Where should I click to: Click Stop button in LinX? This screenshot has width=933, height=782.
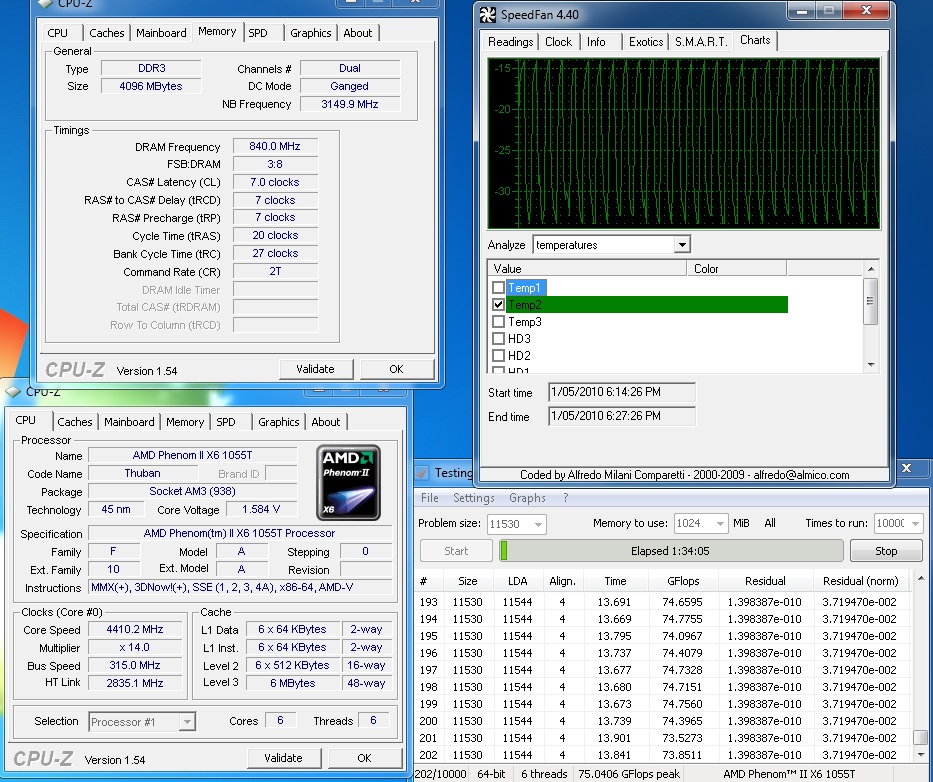click(x=886, y=551)
